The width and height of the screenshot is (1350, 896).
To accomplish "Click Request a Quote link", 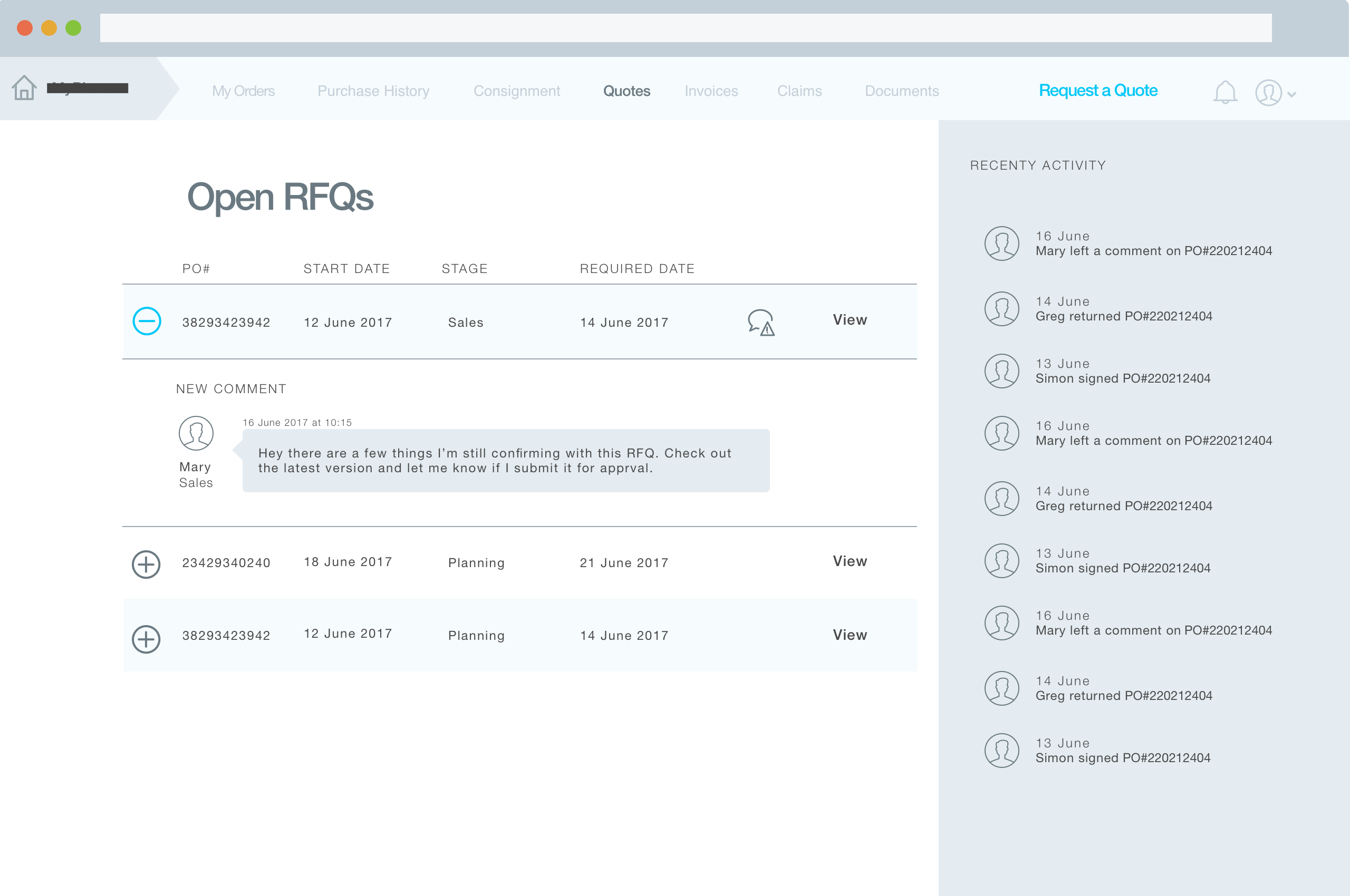I will point(1097,90).
